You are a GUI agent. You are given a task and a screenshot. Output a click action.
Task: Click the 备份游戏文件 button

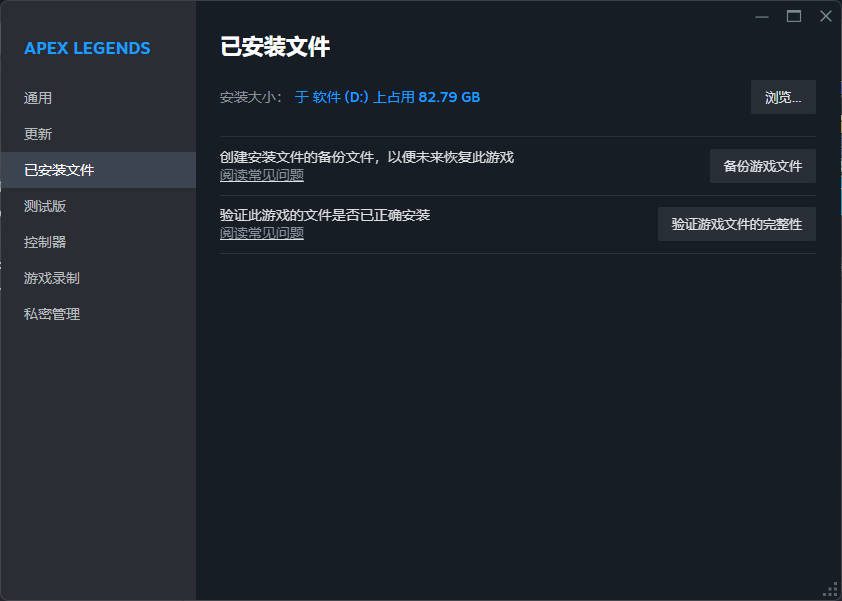pyautogui.click(x=763, y=166)
